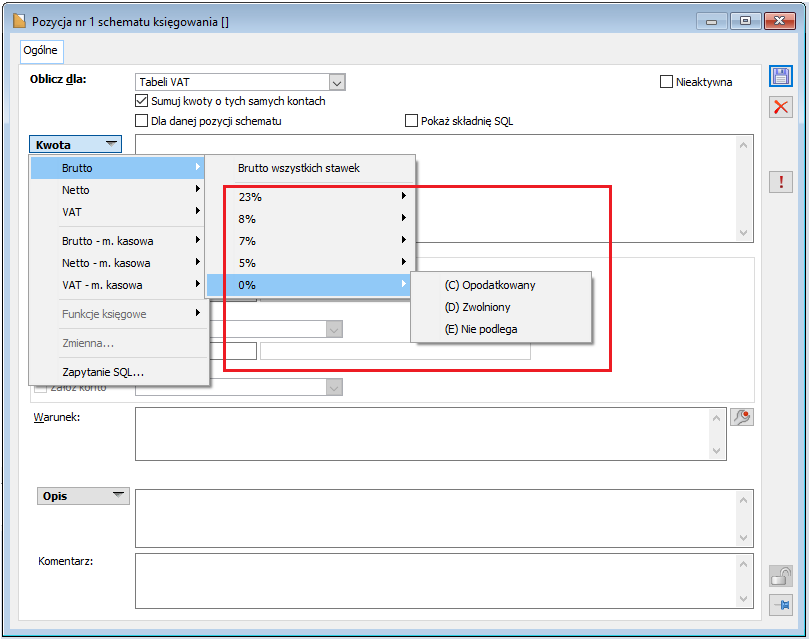Viewport: 809px width, 639px height.
Task: Uncheck Sumuj kwoty o tych samych kontach
Action: [x=141, y=101]
